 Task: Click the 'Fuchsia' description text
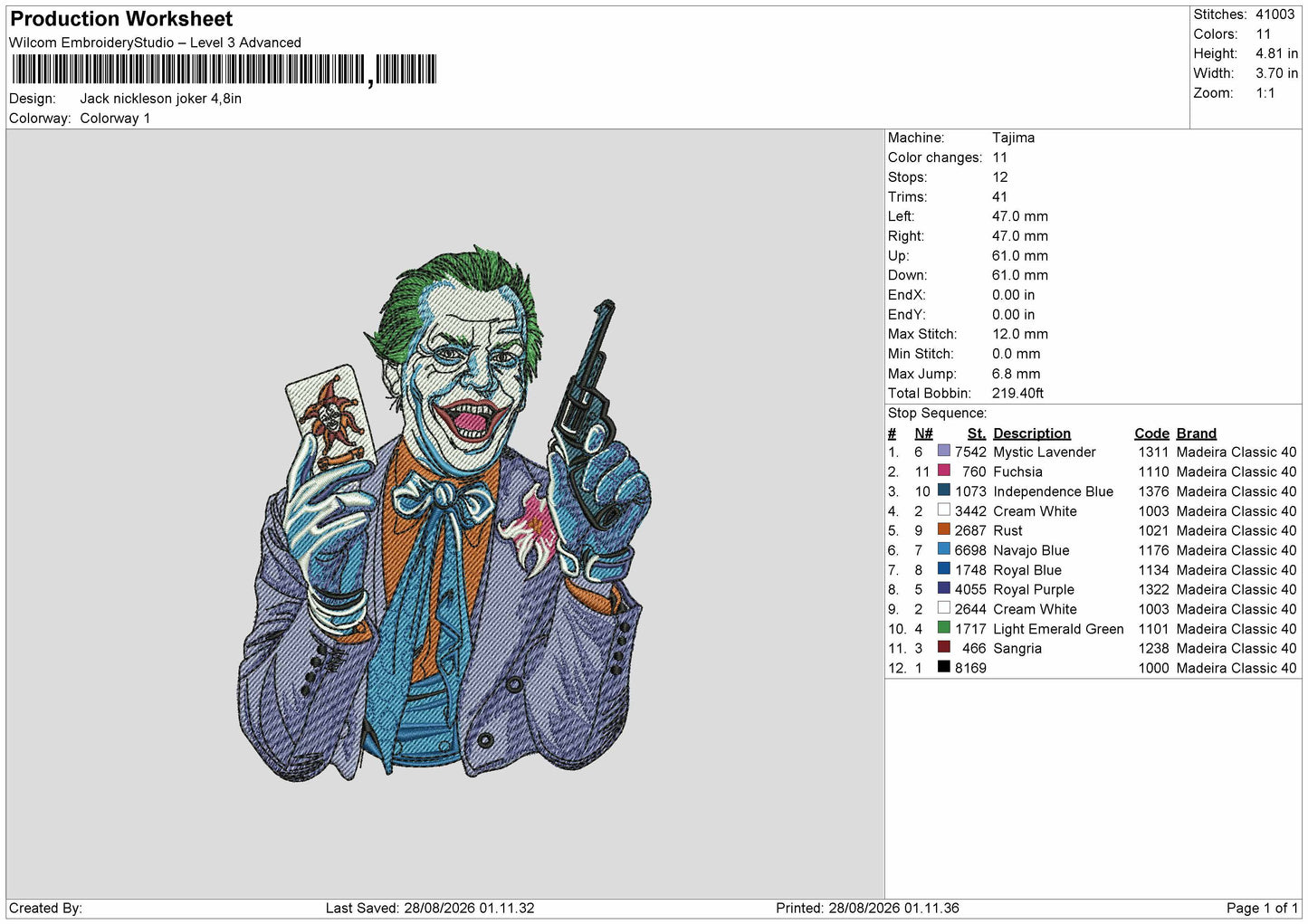[x=1017, y=472]
